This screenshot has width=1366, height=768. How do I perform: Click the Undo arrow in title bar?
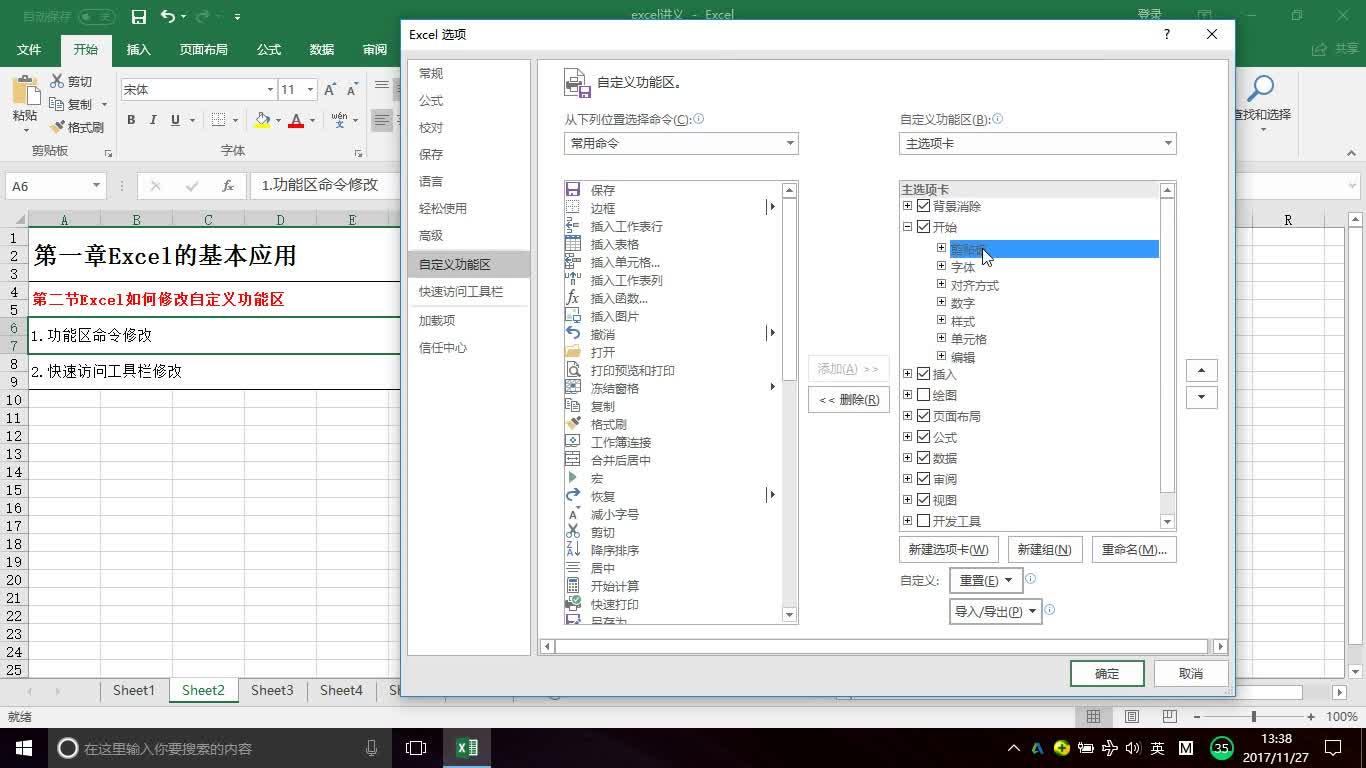coord(168,17)
